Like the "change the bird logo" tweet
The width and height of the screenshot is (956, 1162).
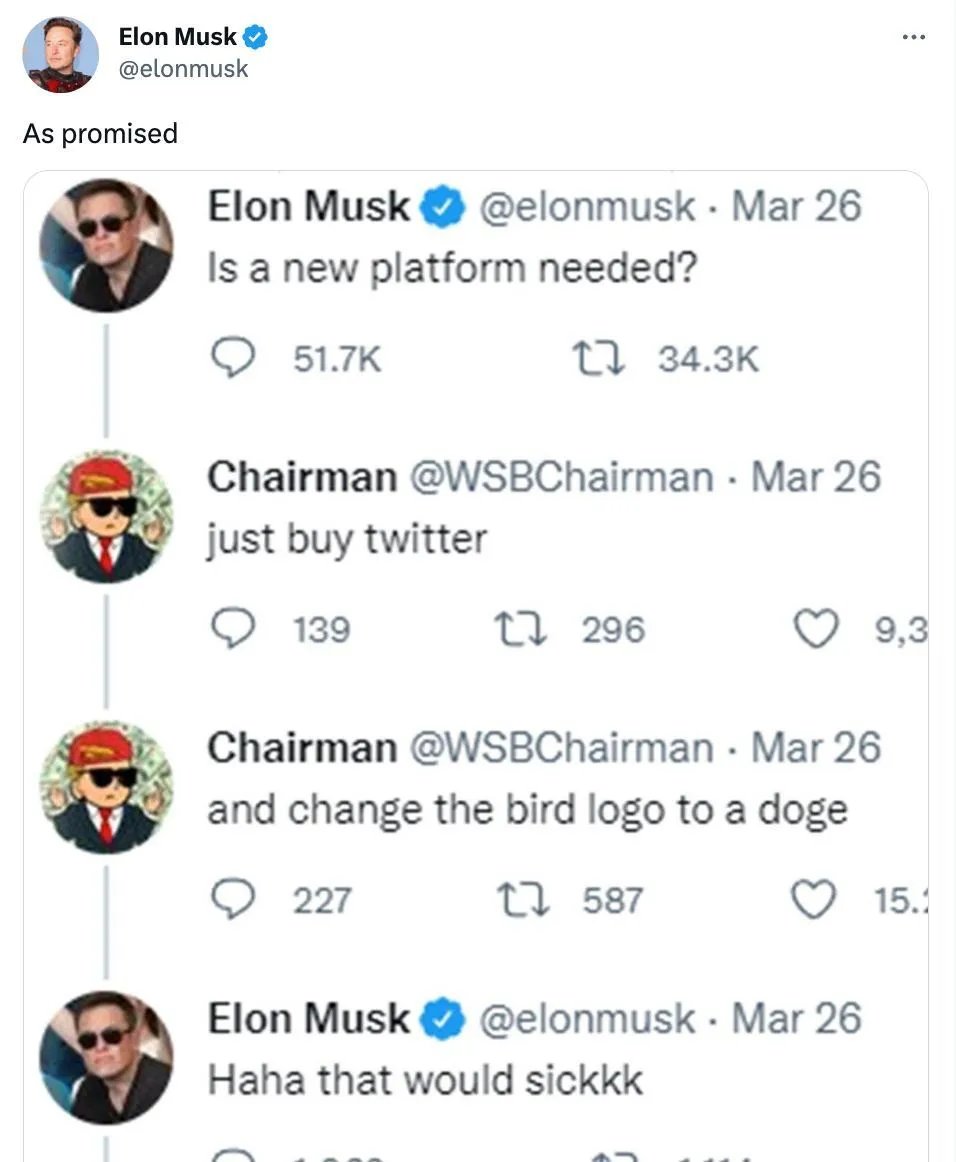[815, 900]
